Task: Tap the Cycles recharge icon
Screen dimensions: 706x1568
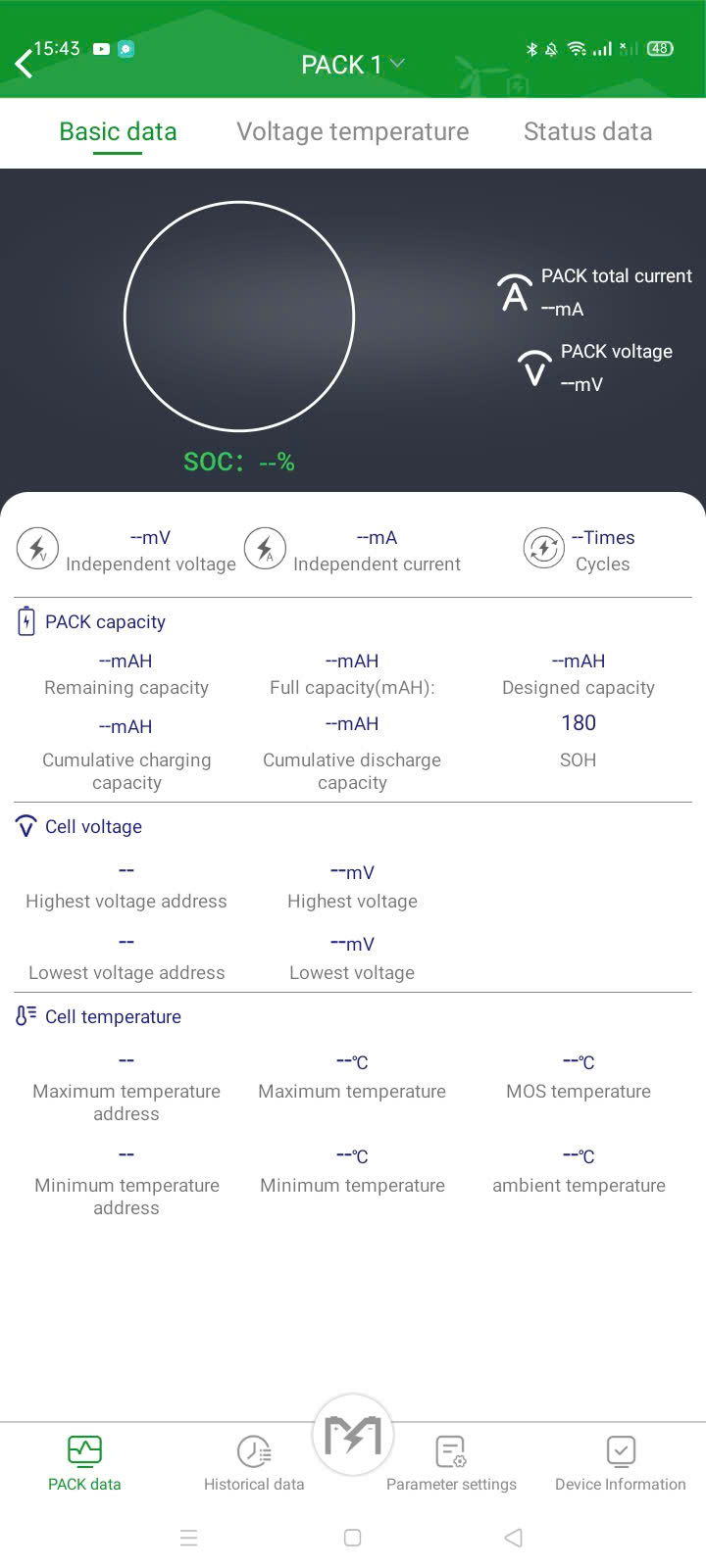Action: [x=543, y=549]
